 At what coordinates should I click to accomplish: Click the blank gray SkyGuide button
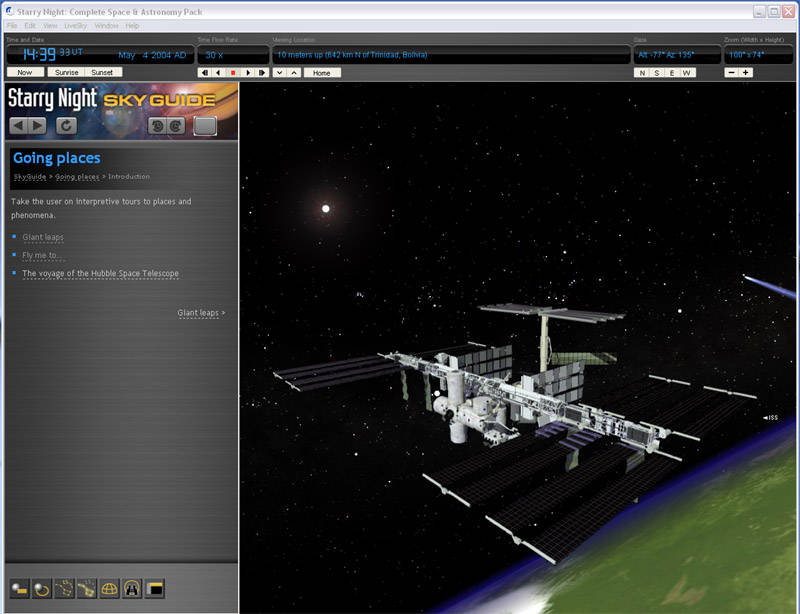[205, 126]
